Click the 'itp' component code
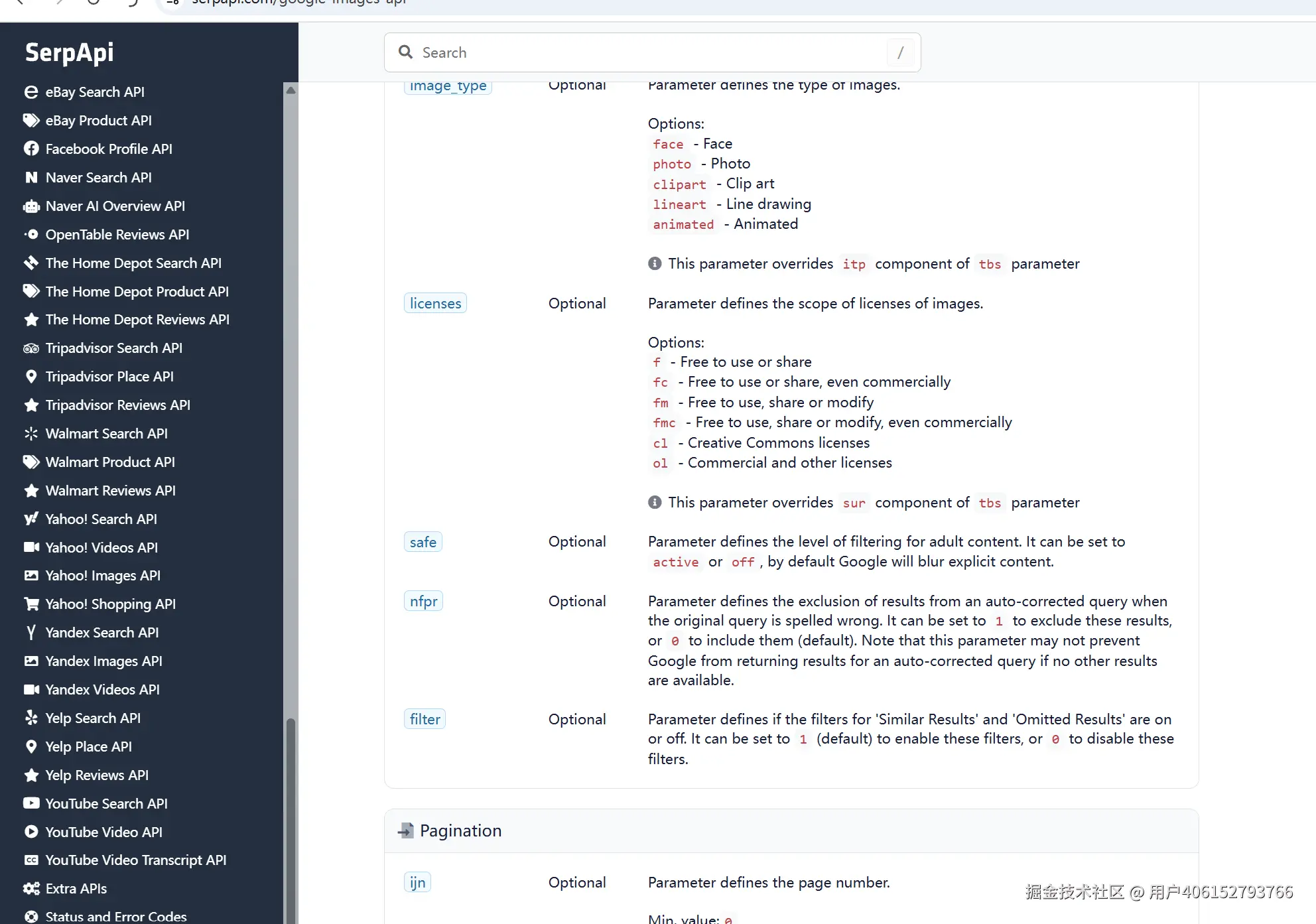1316x924 pixels. 854,264
